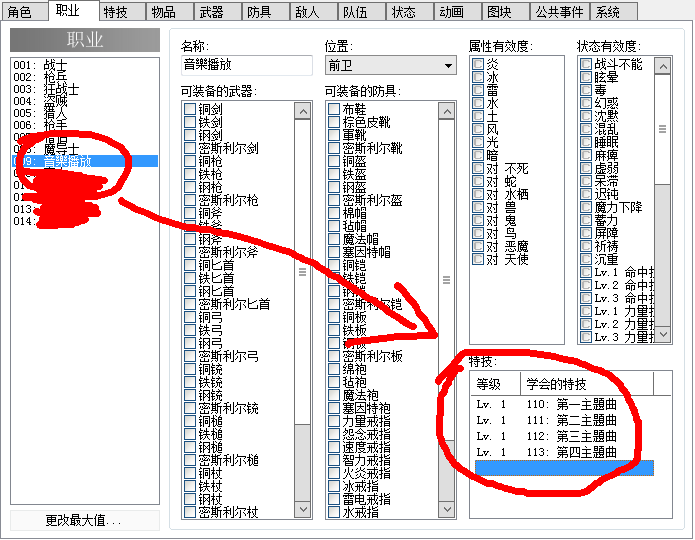
Task: Toggle the 雷 element efficiency box
Action: click(x=478, y=90)
